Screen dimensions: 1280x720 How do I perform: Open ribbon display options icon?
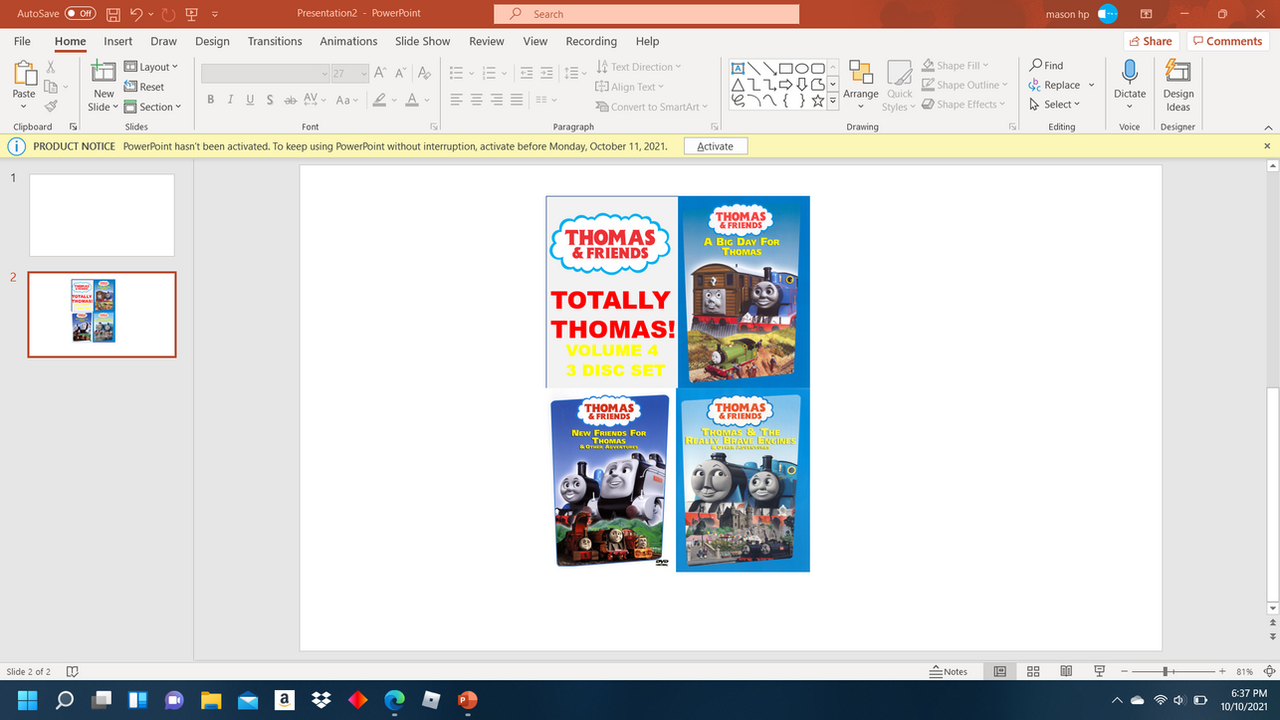tap(1146, 14)
